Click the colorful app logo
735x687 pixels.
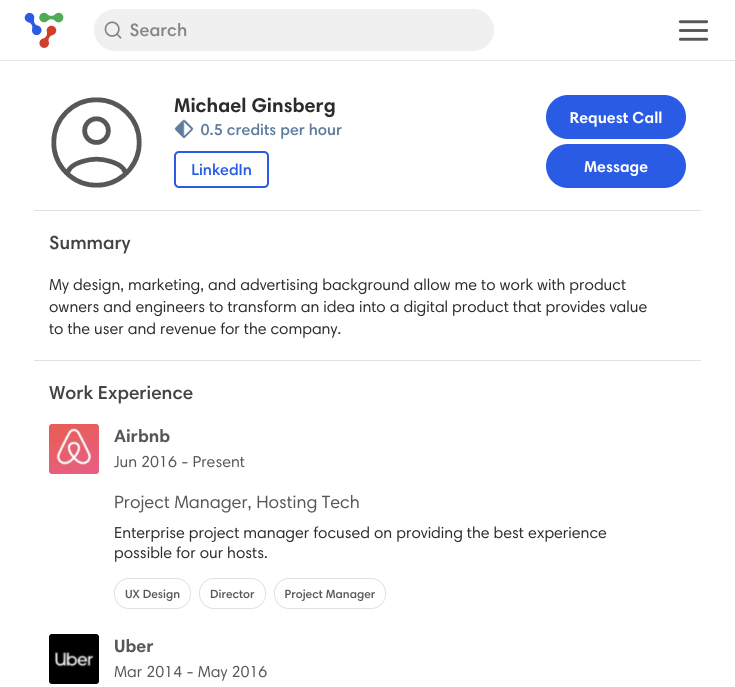click(x=44, y=30)
